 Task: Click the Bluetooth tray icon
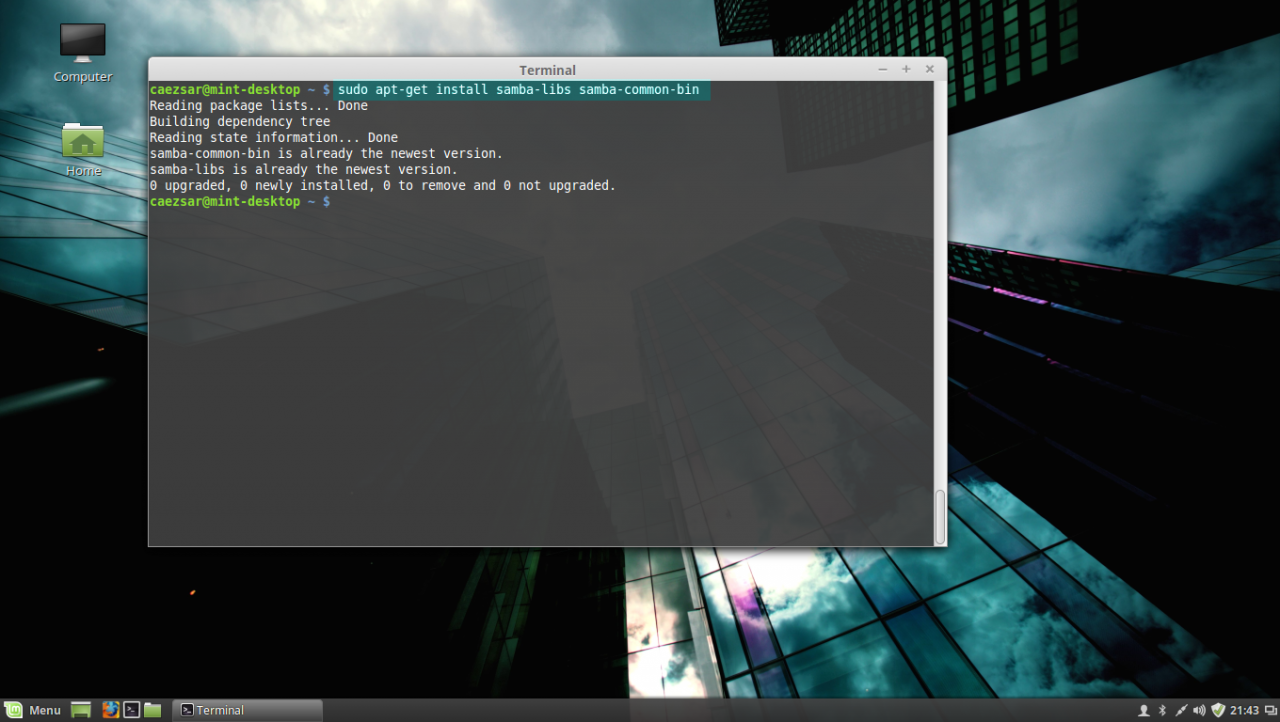pos(1162,711)
